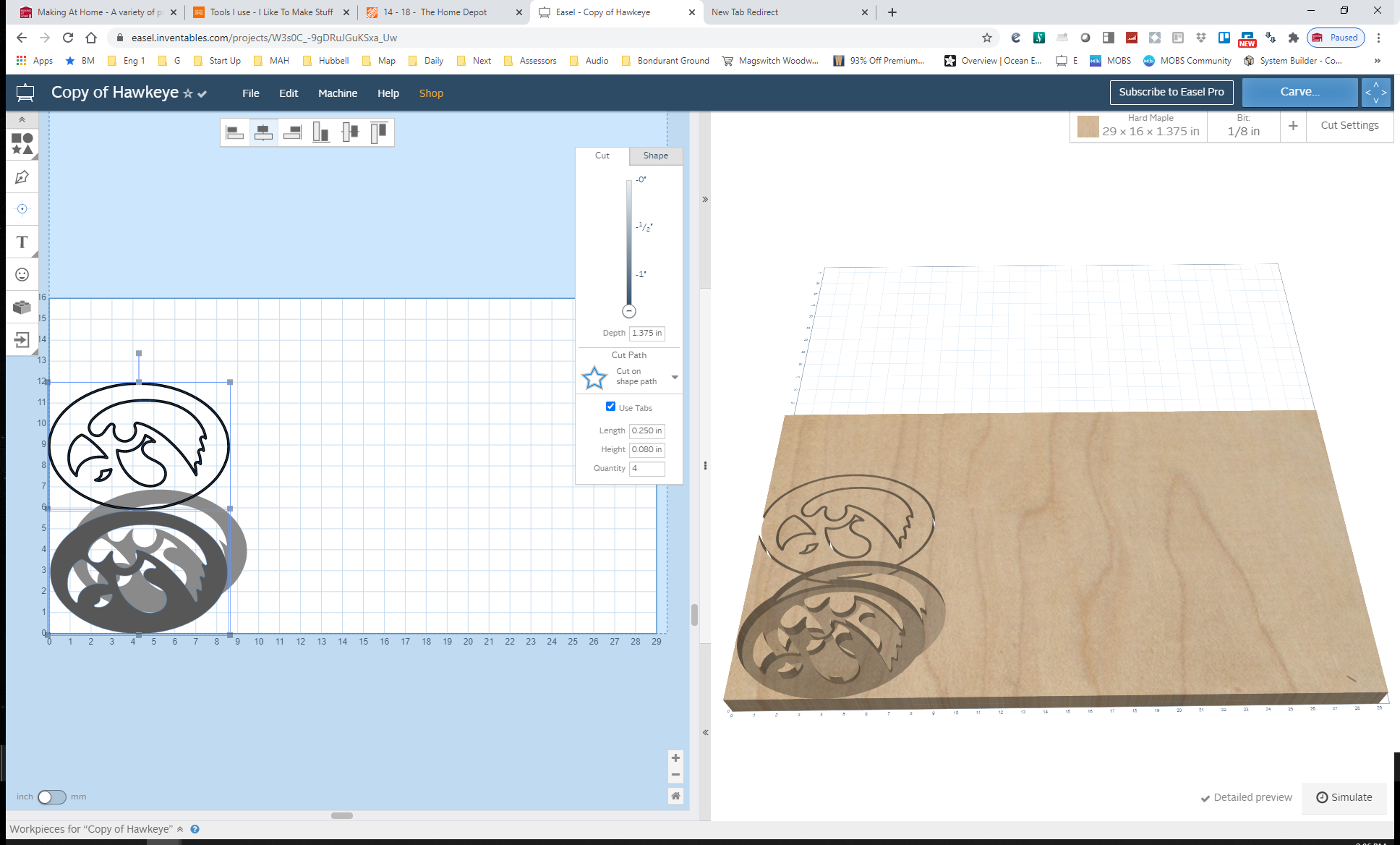Select the Drill point tool

tap(21, 208)
